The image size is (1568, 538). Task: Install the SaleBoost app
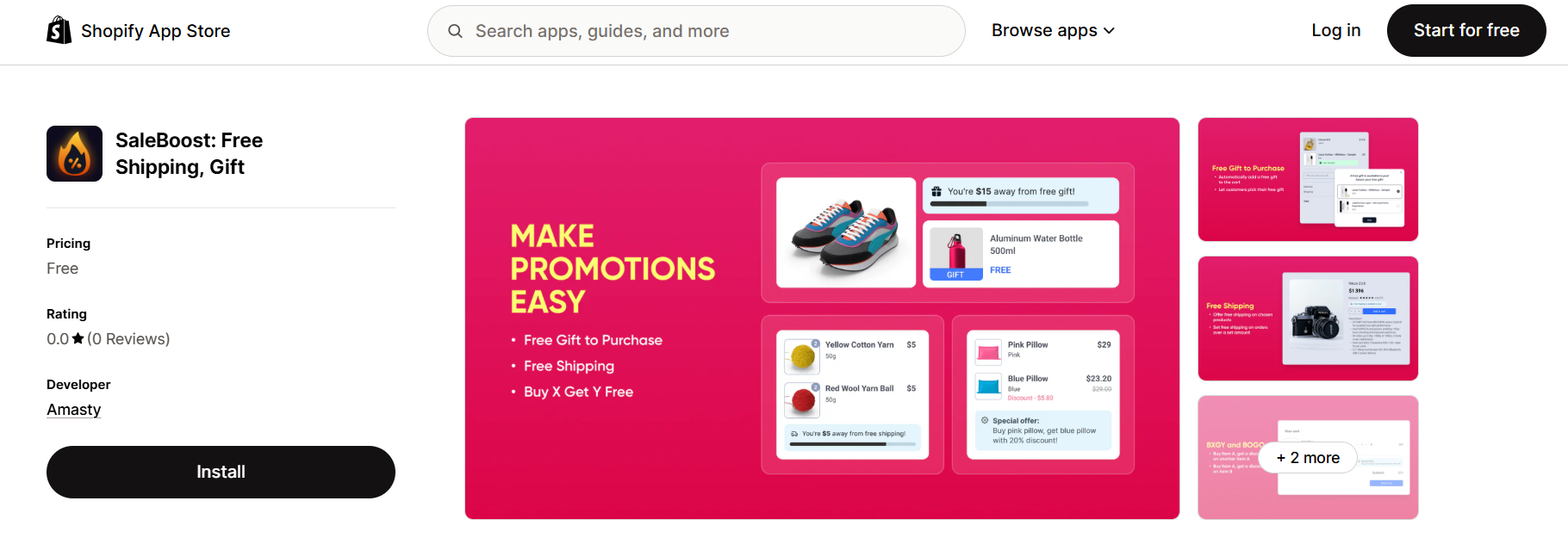click(x=221, y=472)
